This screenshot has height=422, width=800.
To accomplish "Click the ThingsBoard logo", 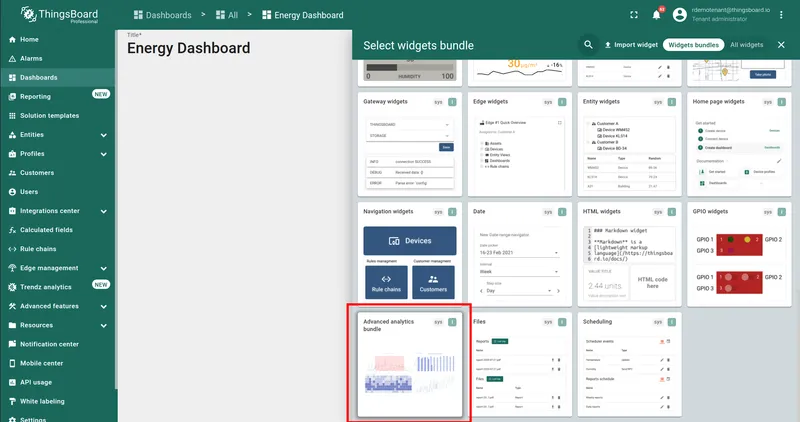I will tap(59, 15).
